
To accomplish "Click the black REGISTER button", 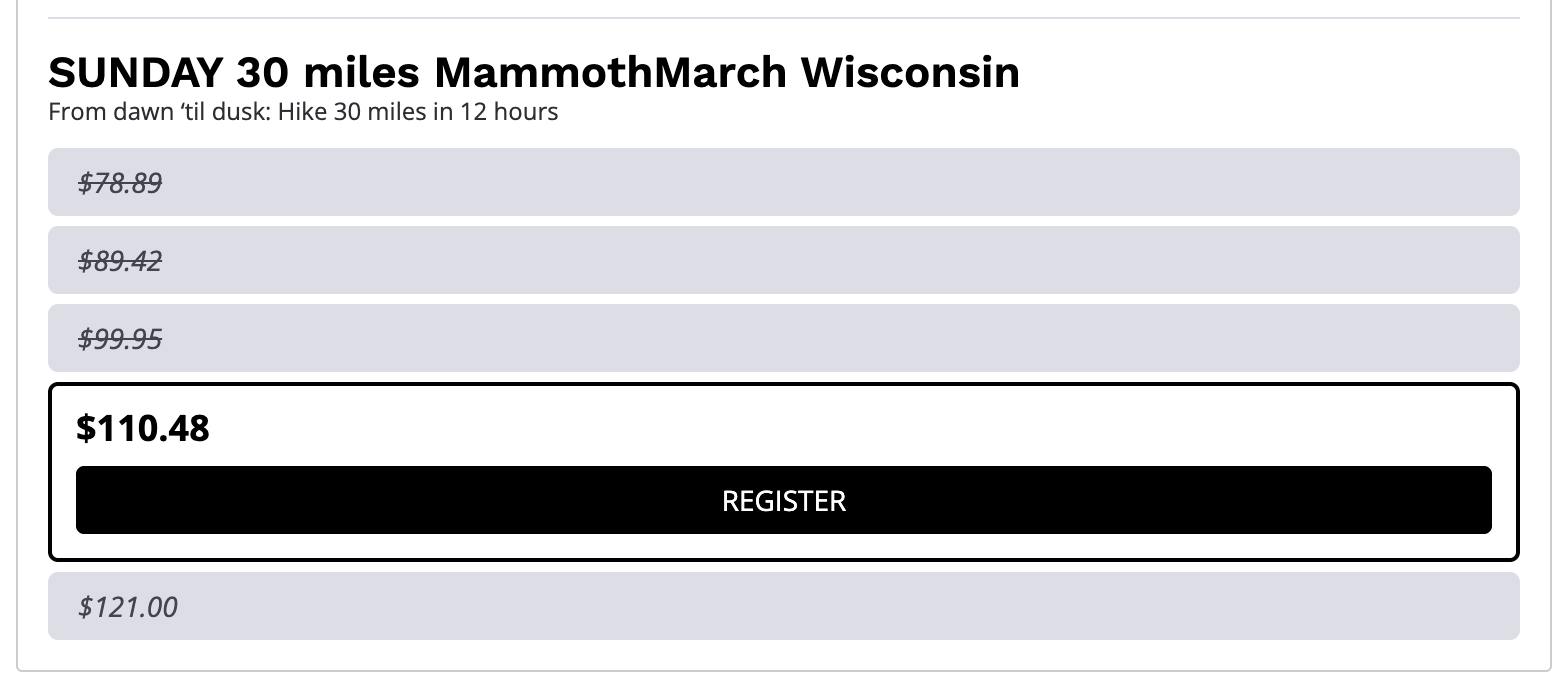I will pyautogui.click(x=783, y=500).
